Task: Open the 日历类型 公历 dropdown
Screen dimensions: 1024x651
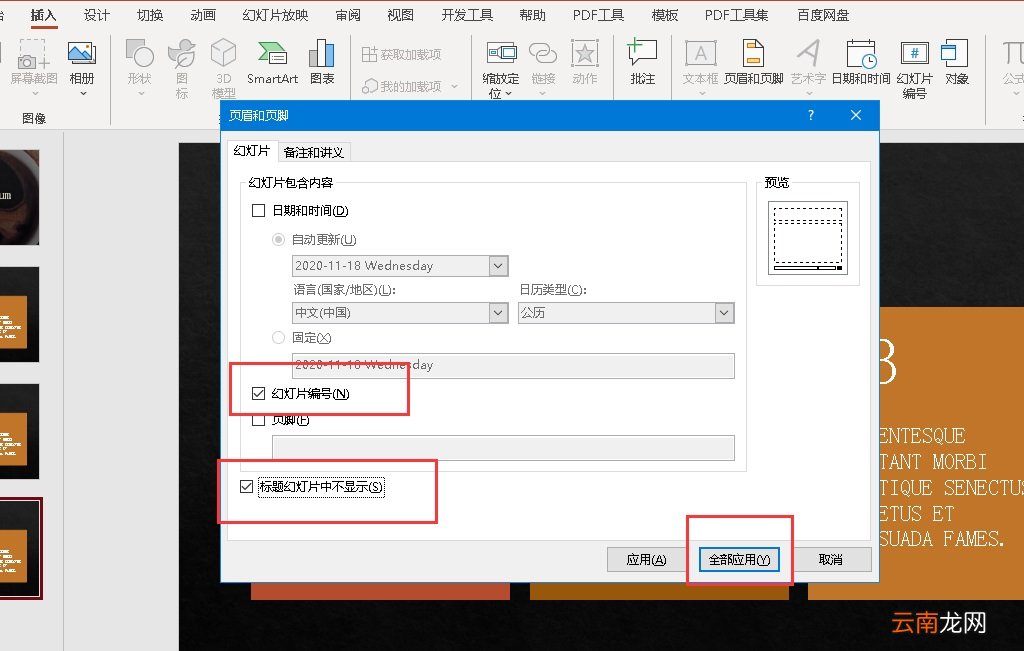Action: 724,313
